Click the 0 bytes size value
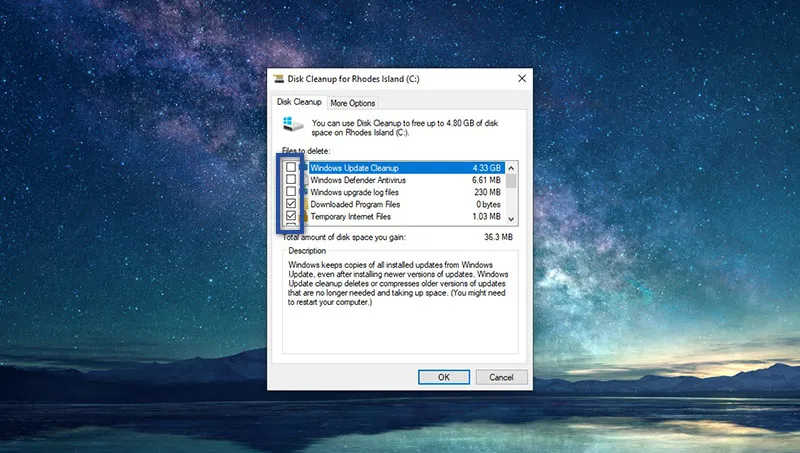Screen dimensions: 800x453 pos(488,205)
